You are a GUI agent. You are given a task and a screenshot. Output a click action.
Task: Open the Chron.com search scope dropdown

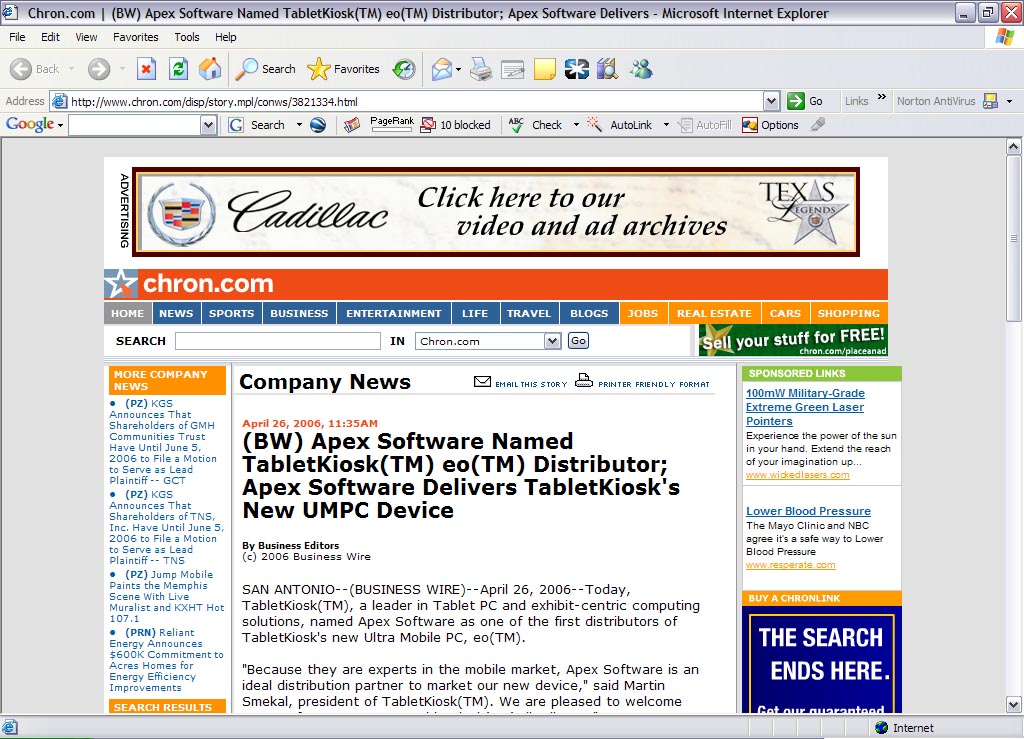(x=552, y=341)
